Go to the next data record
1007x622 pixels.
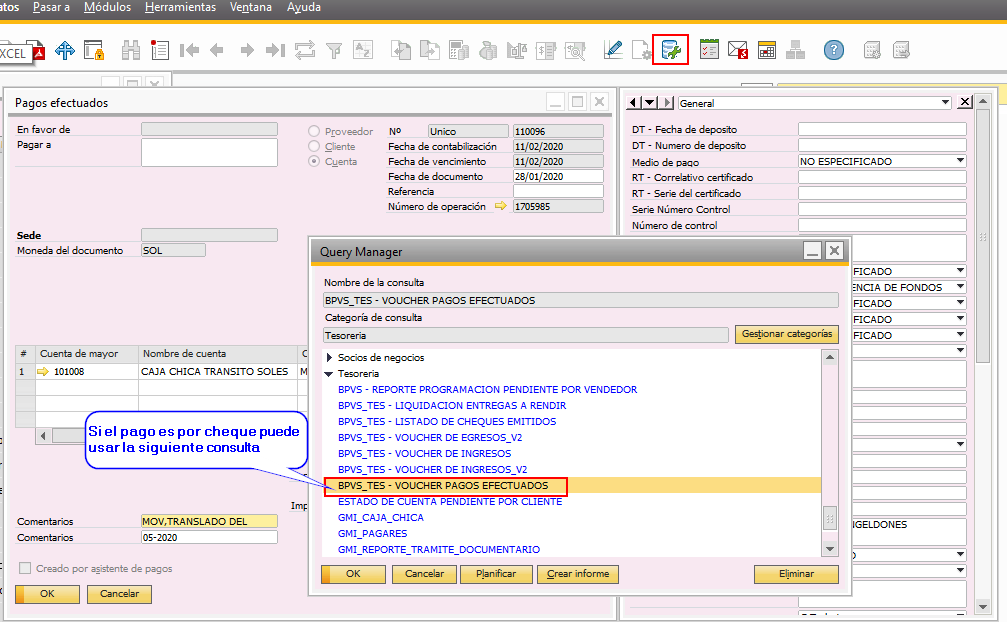tap(247, 50)
